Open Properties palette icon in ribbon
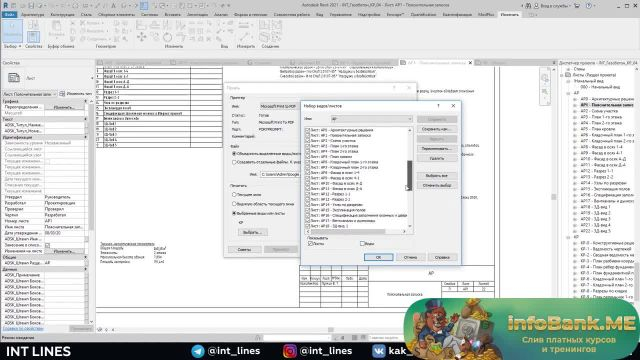640x360 pixels. pyautogui.click(x=33, y=38)
